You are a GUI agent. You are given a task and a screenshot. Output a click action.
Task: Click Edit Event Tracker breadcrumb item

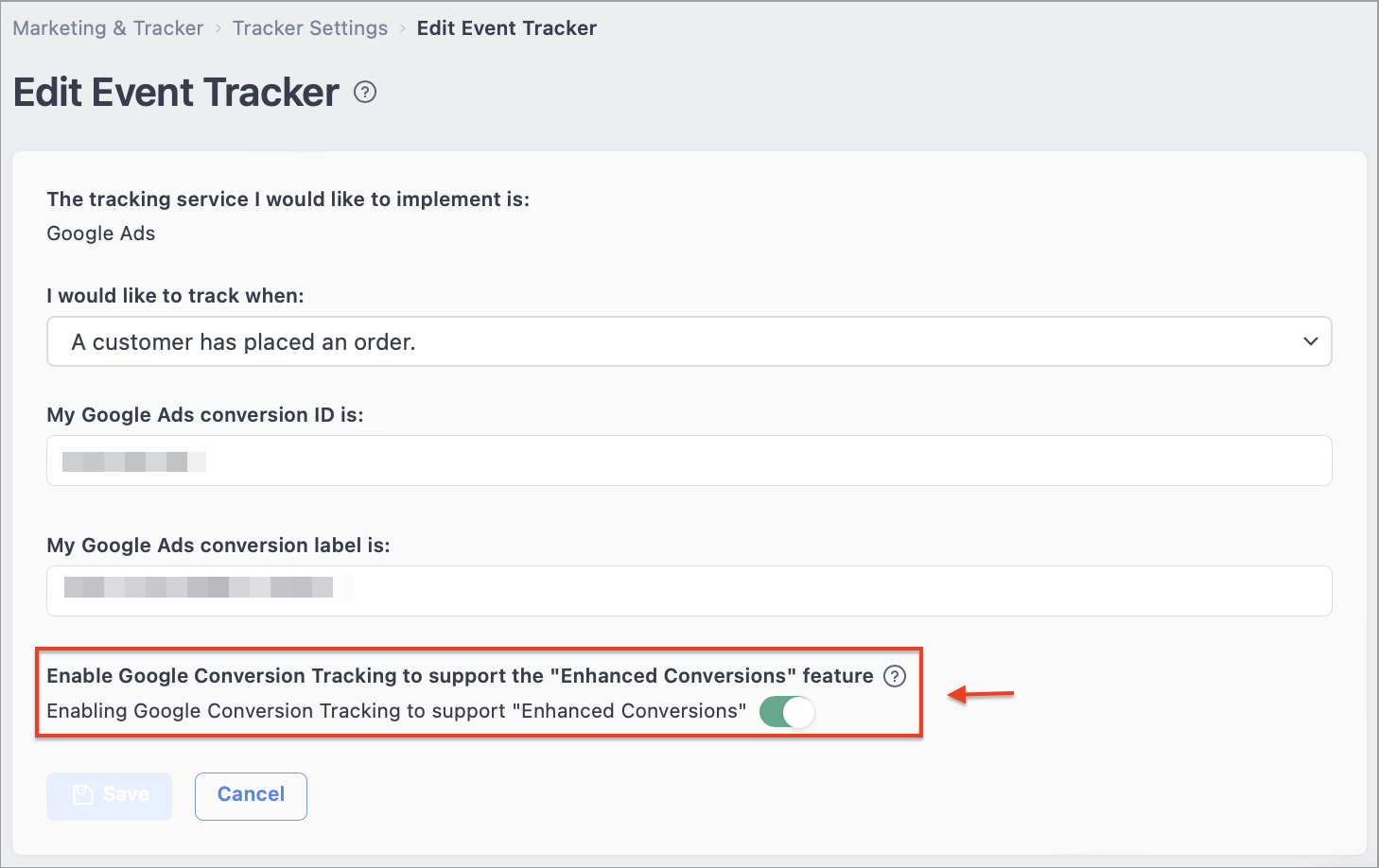(x=507, y=28)
